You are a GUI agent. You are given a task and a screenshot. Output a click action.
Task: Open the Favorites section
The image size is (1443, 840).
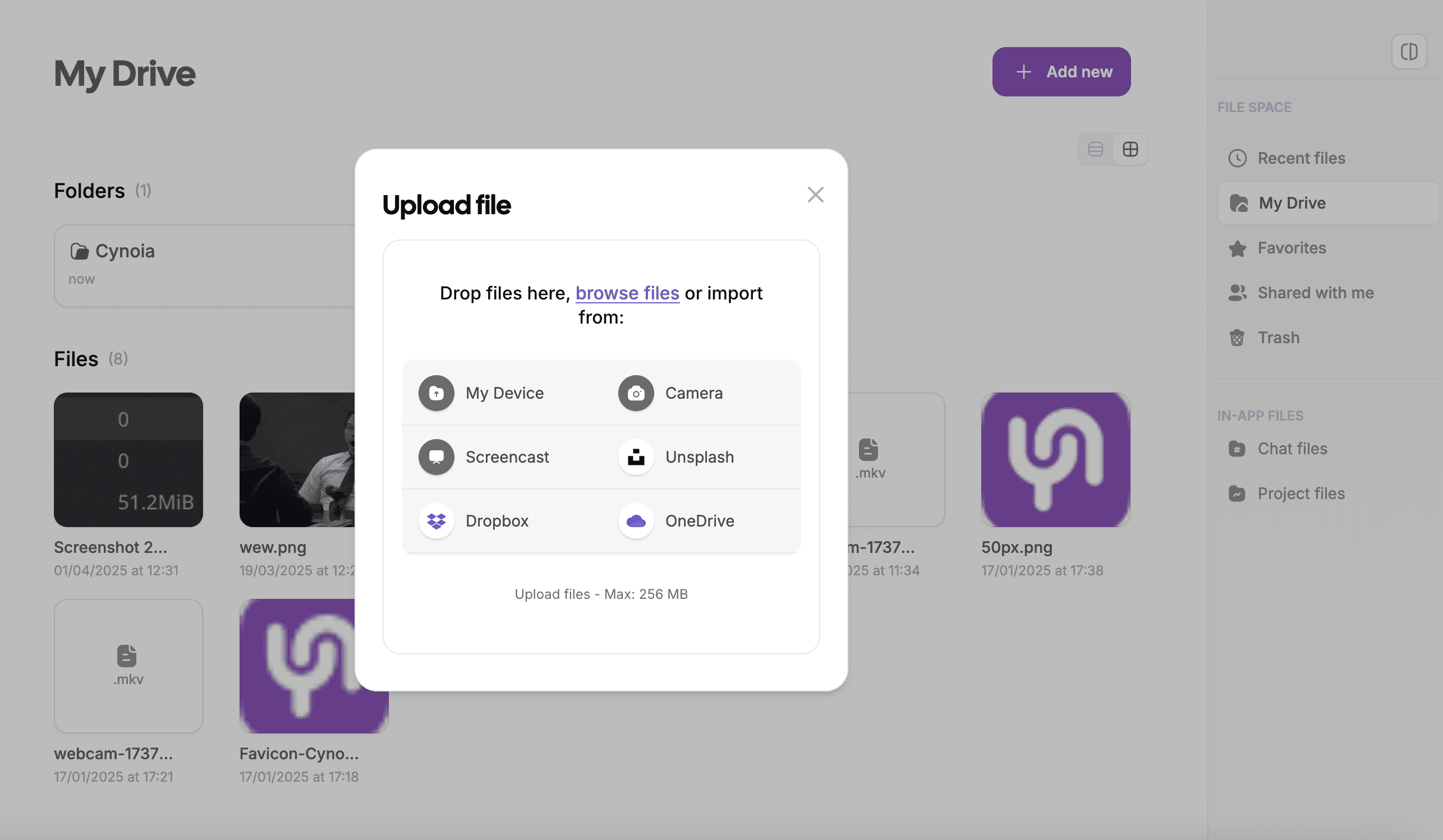coord(1292,248)
